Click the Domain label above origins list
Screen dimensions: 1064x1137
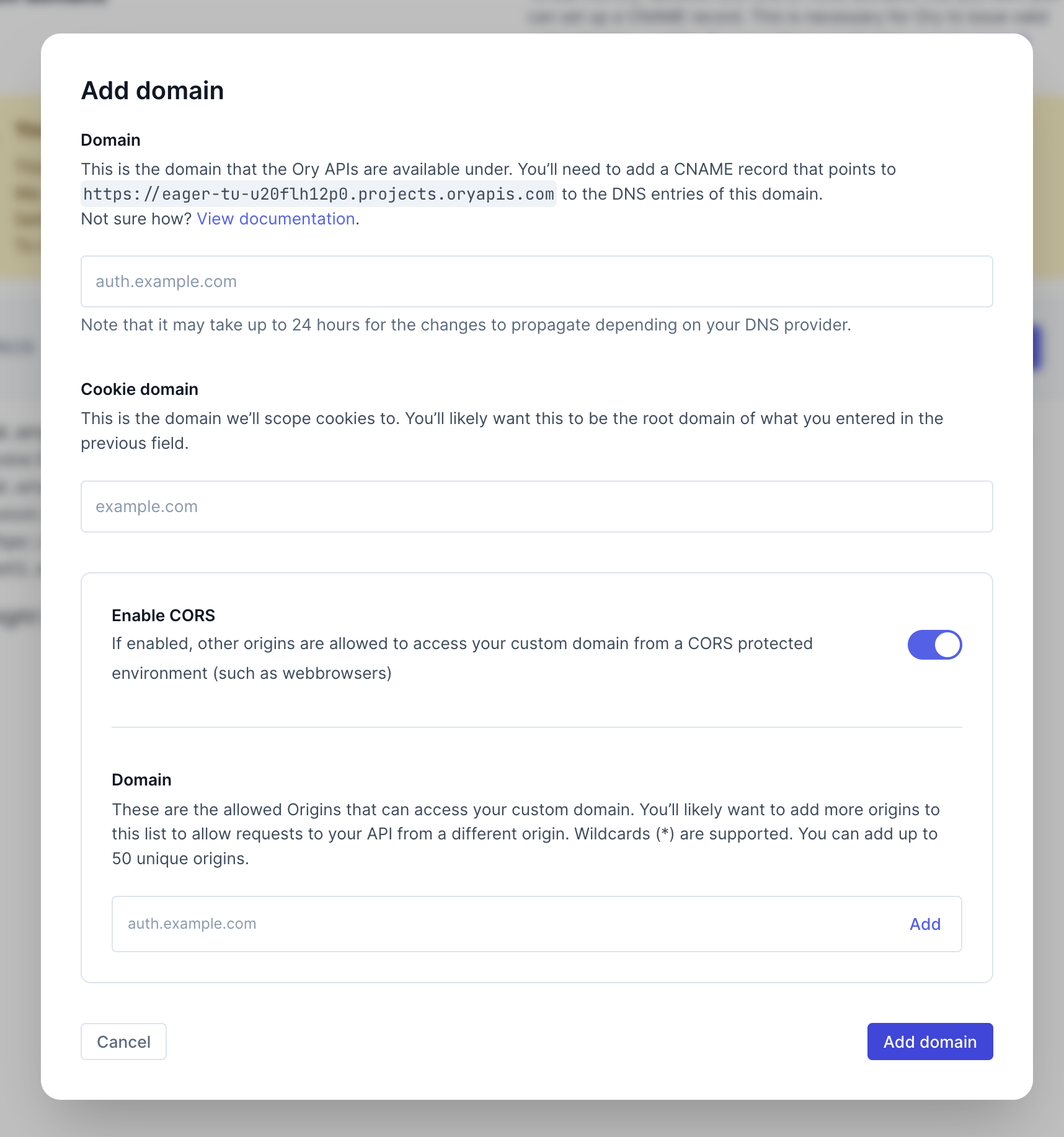pos(141,779)
